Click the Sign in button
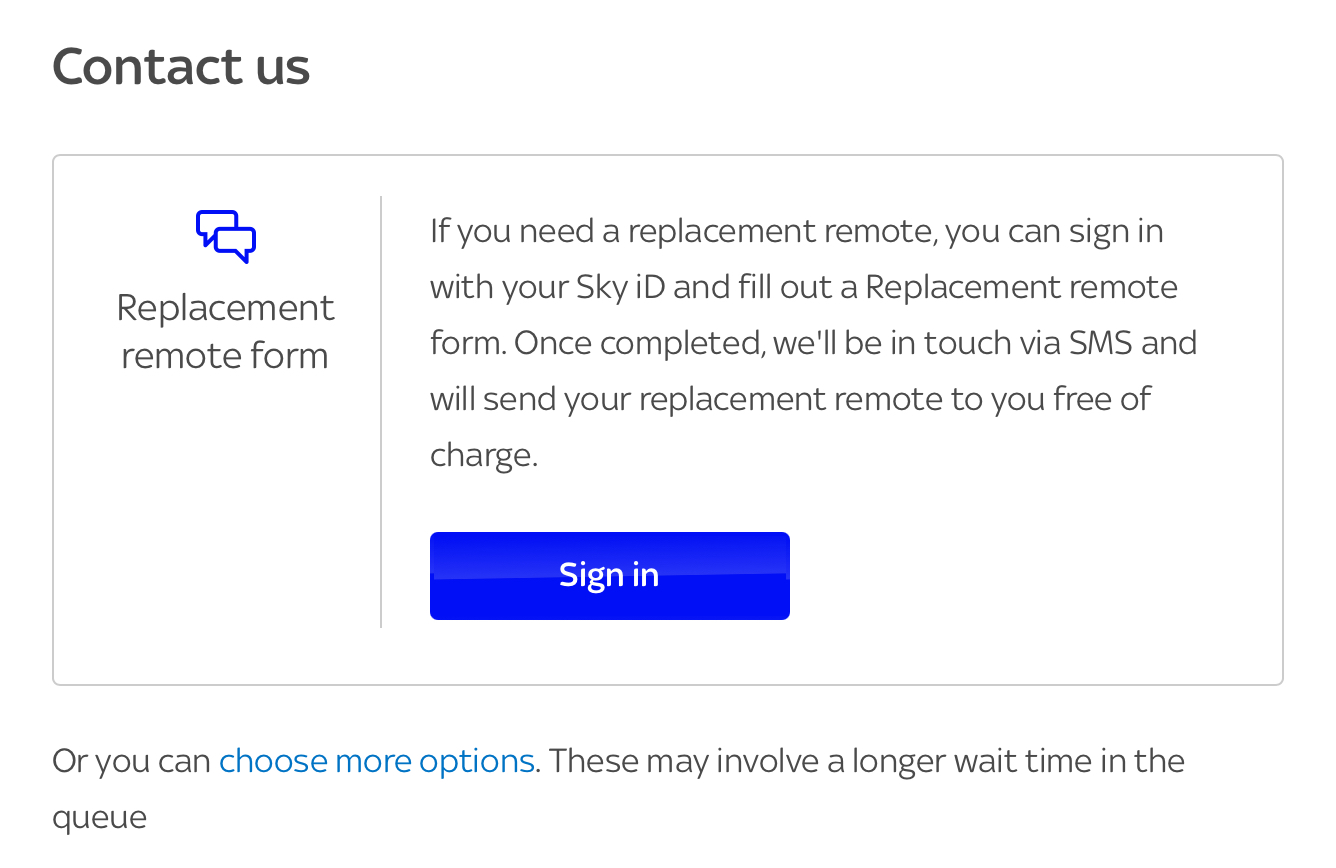Viewport: 1336px width, 868px height. tap(610, 576)
